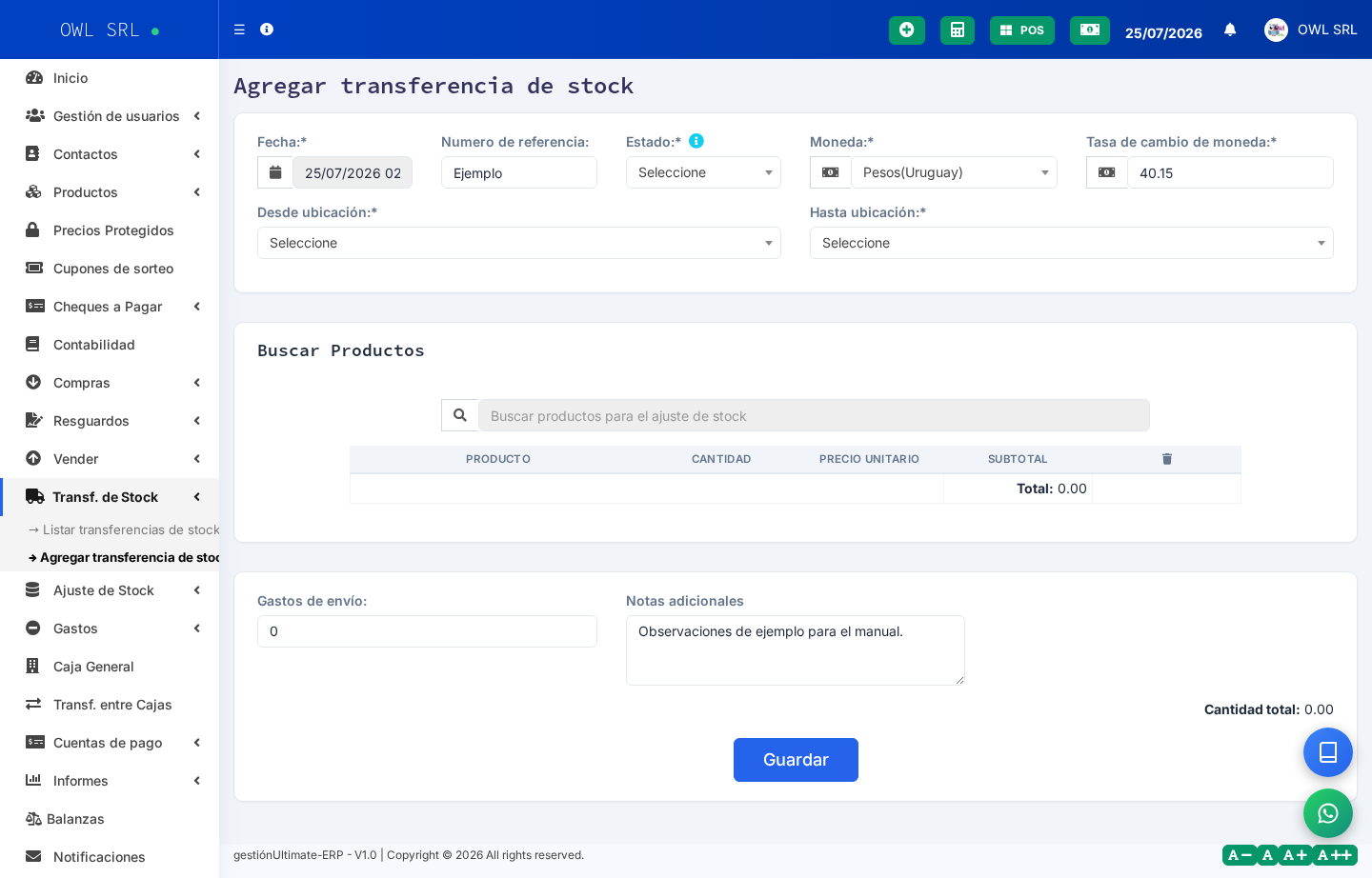The width and height of the screenshot is (1372, 878).
Task: Expand the Resguardos menu
Action: tap(110, 421)
